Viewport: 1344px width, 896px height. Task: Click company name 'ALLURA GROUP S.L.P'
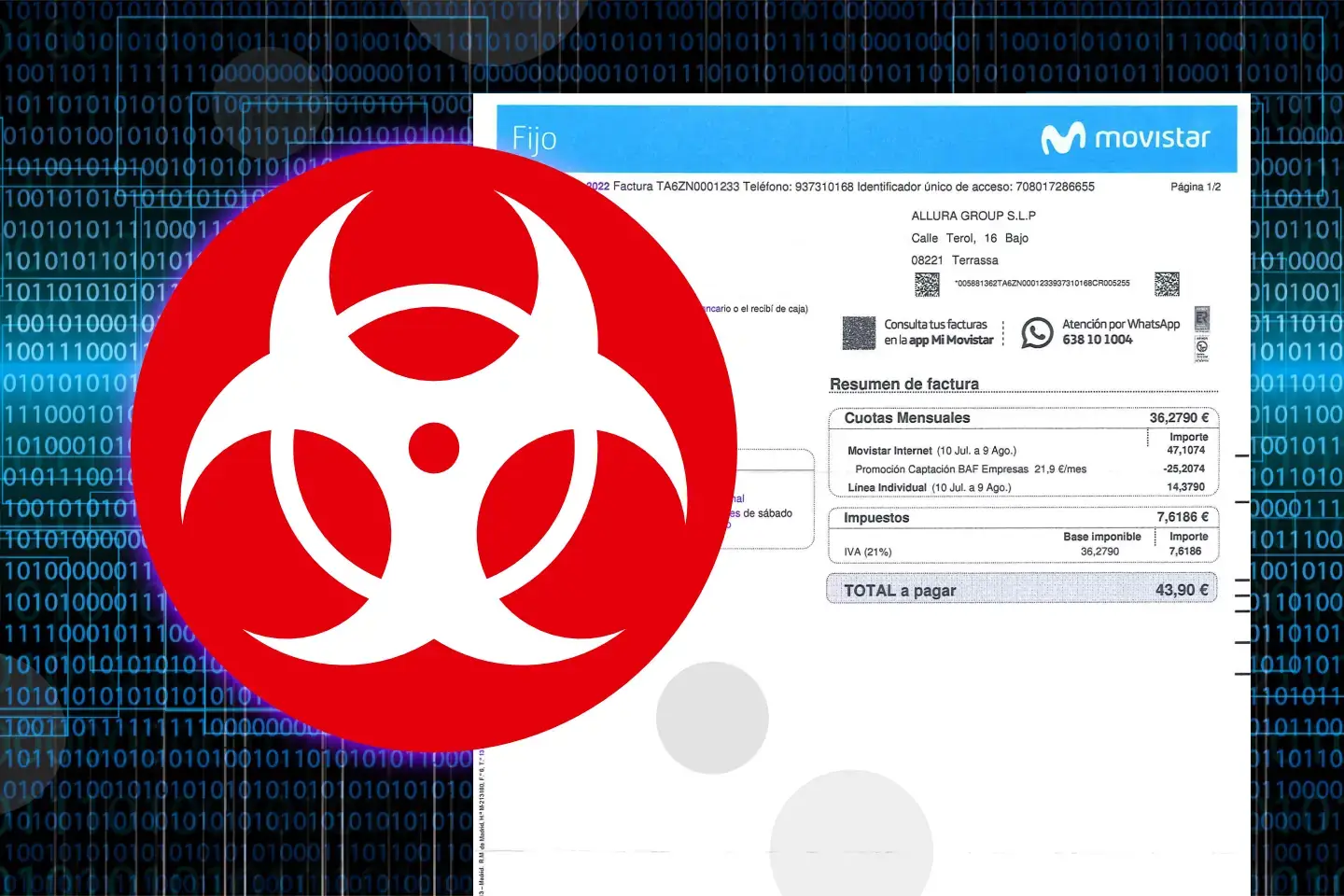coord(973,216)
